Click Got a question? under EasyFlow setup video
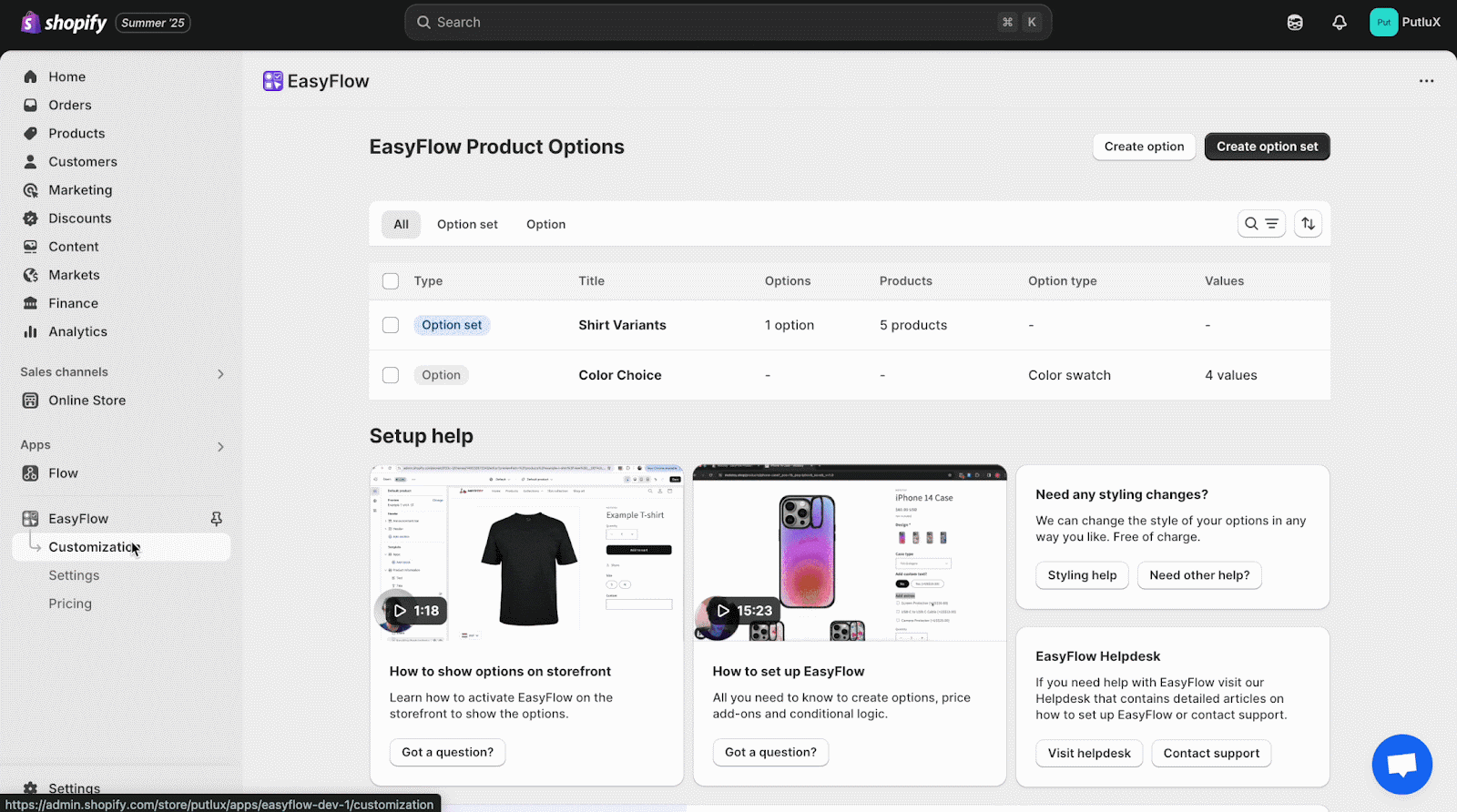1457x812 pixels. 770,752
